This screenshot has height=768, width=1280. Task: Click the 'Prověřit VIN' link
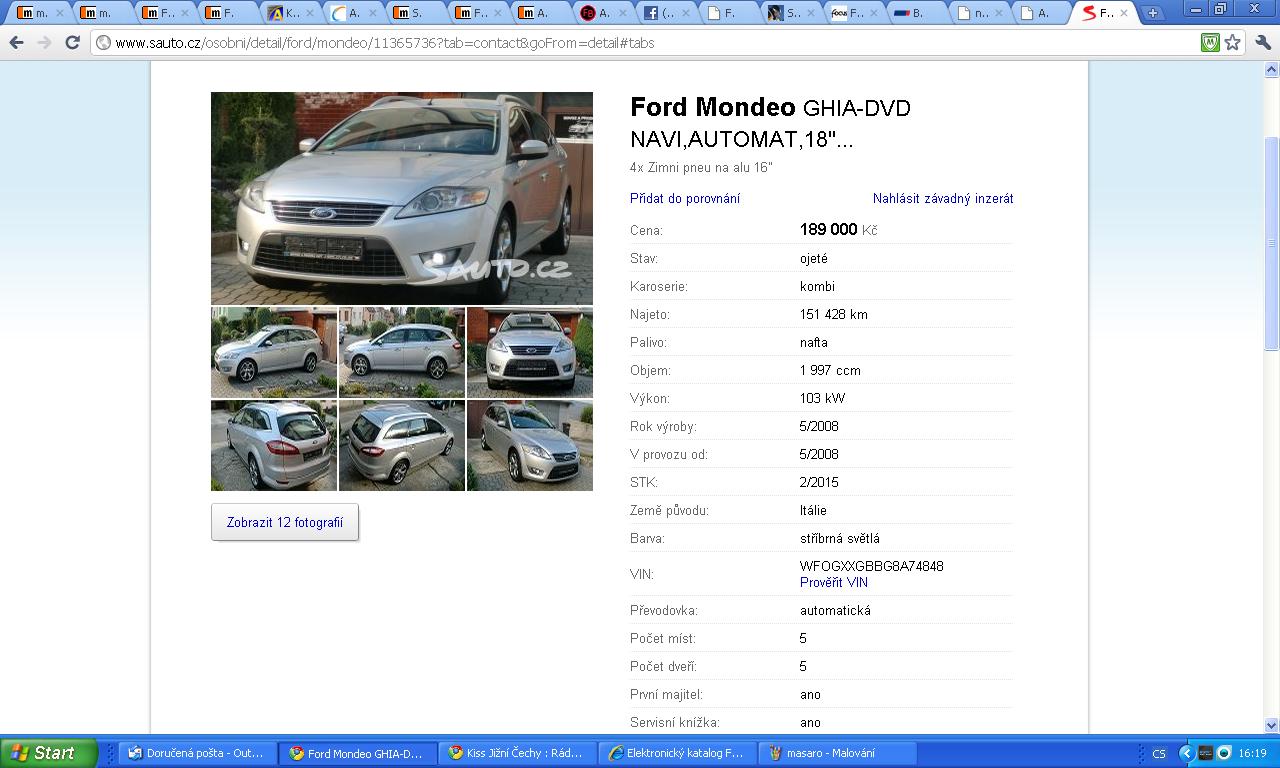pyautogui.click(x=833, y=582)
